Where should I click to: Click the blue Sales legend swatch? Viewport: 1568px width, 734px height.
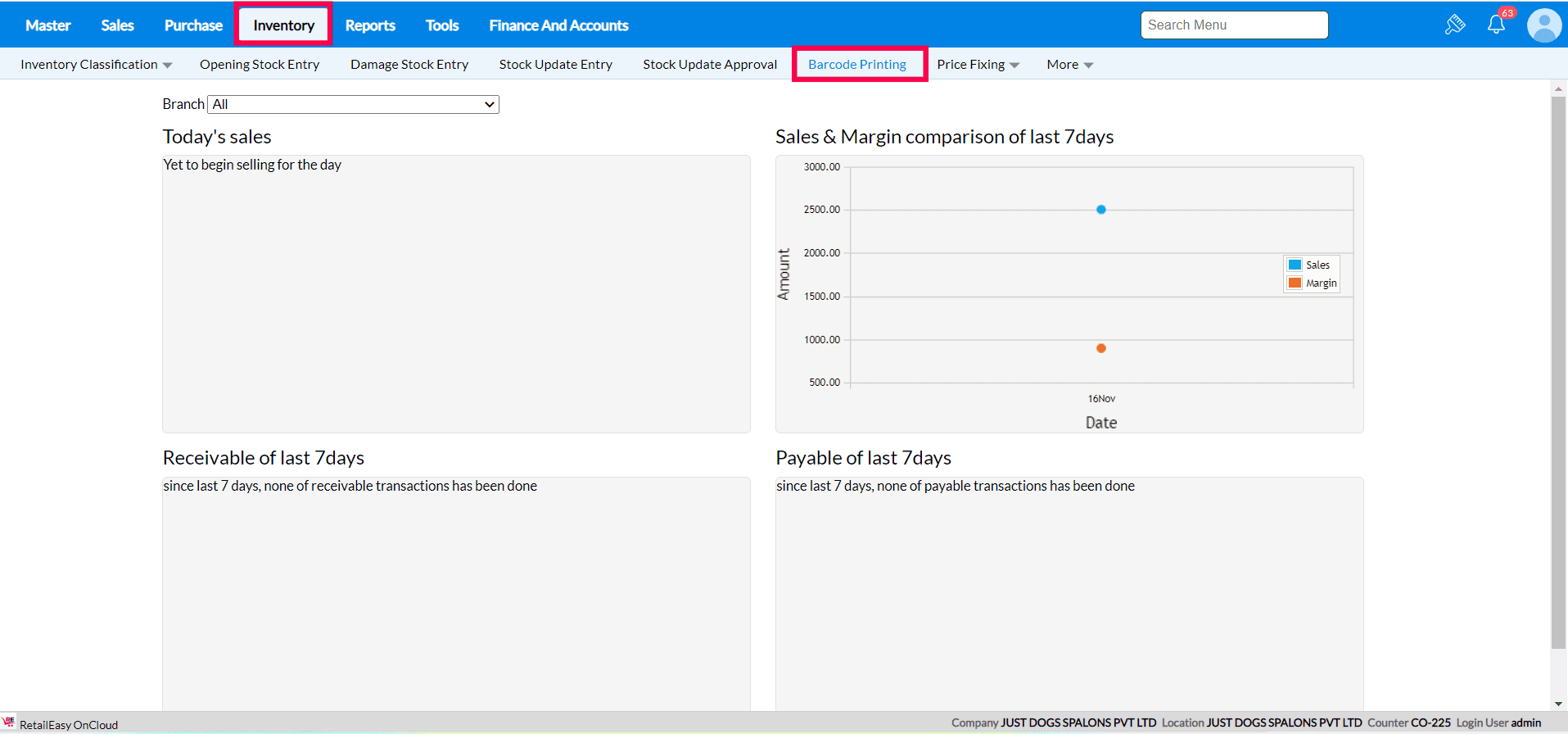(1295, 265)
